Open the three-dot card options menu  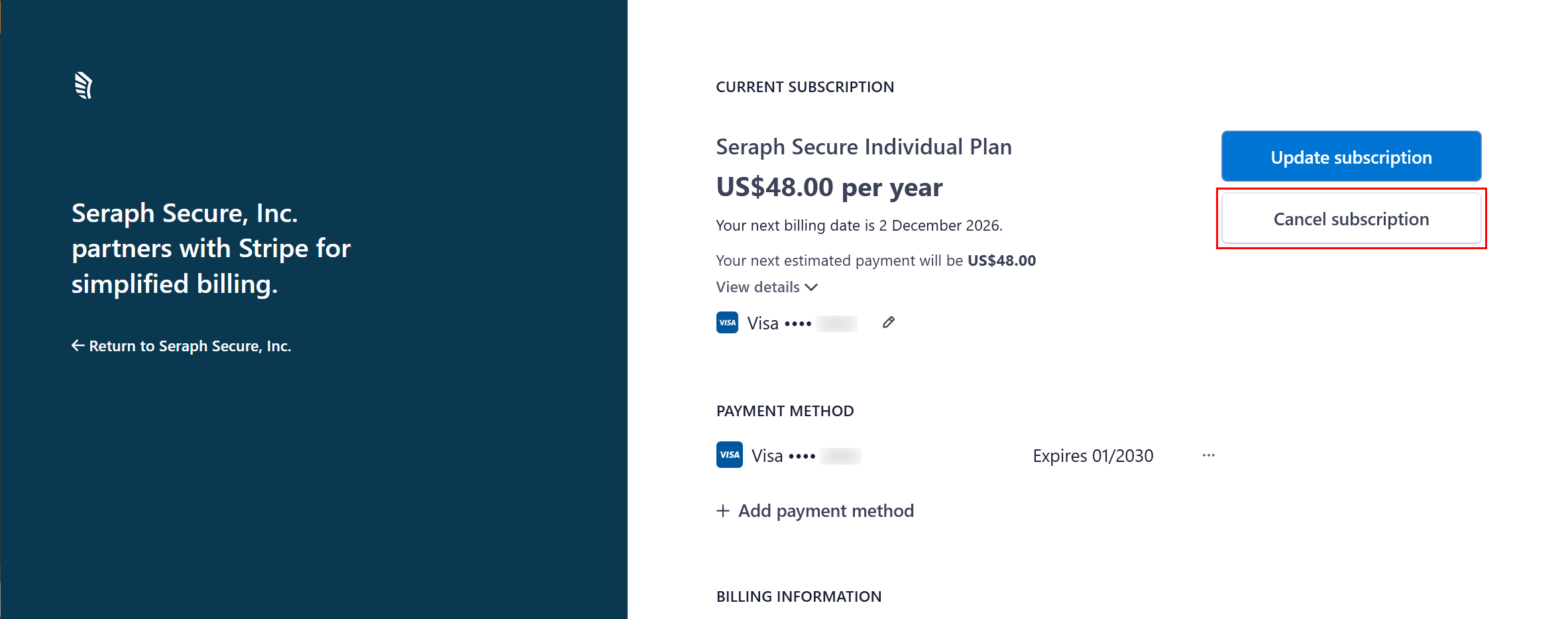(x=1208, y=455)
